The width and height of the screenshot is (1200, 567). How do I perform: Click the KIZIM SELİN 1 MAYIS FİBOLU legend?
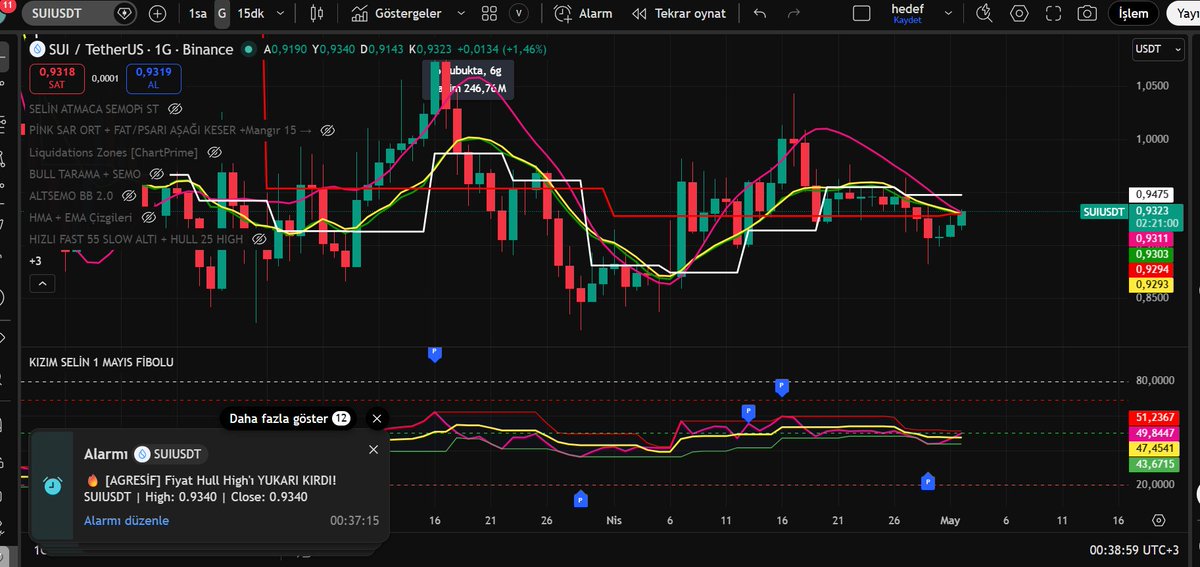(100, 362)
